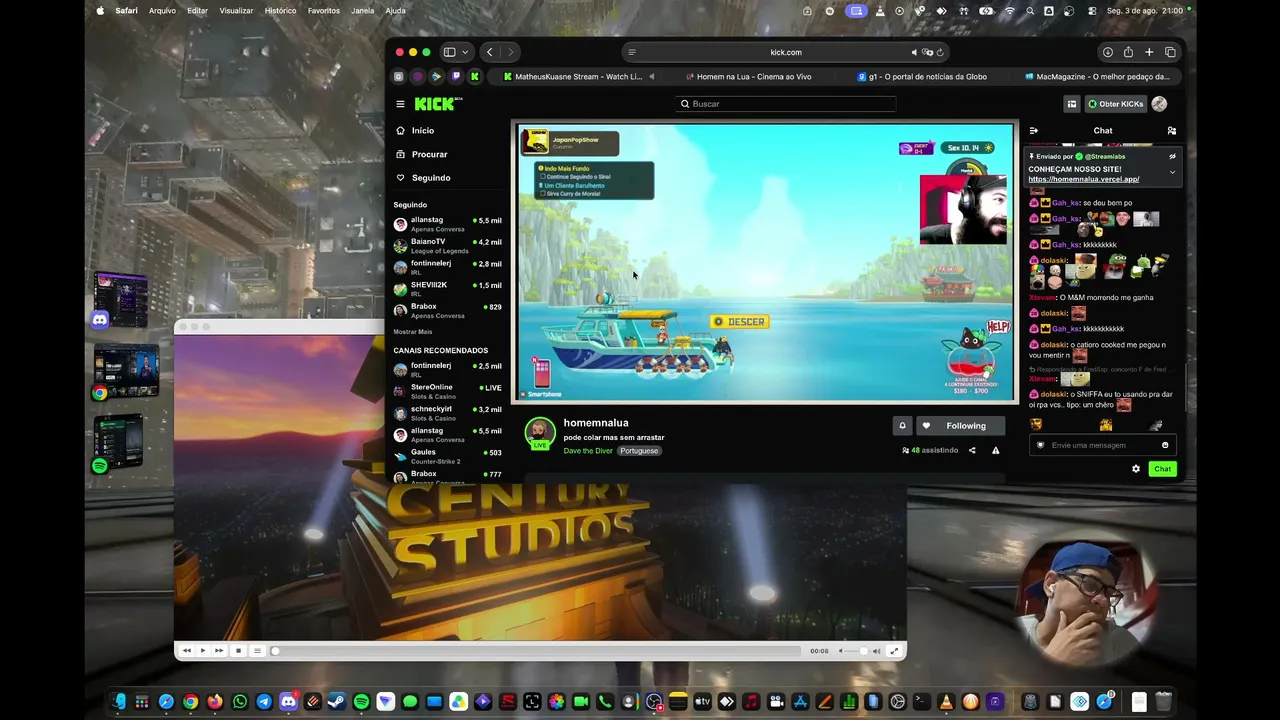Viewport: 1280px width, 720px height.
Task: Show Safari tab overview
Action: coord(1170,52)
